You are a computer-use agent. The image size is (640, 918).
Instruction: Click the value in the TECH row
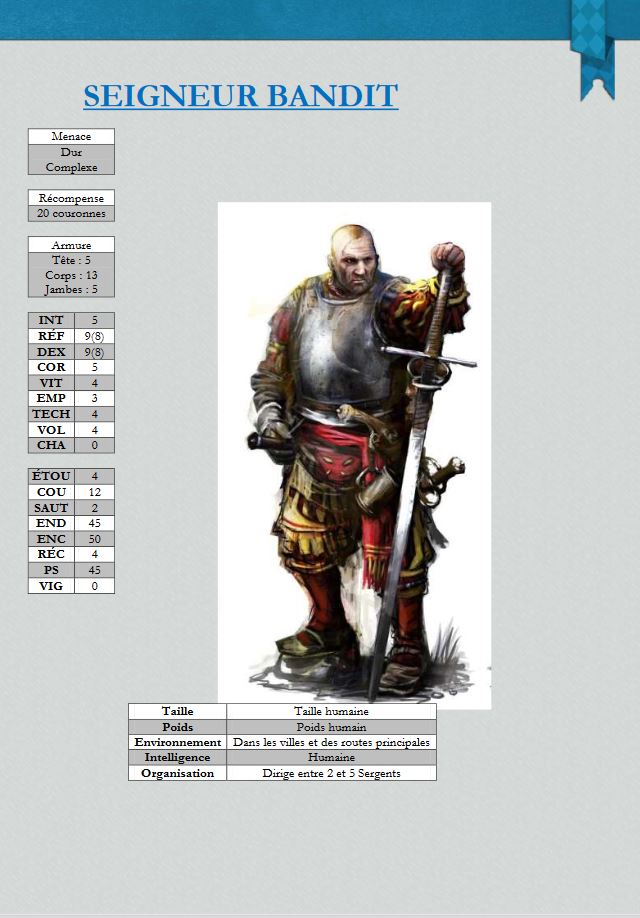tap(94, 414)
